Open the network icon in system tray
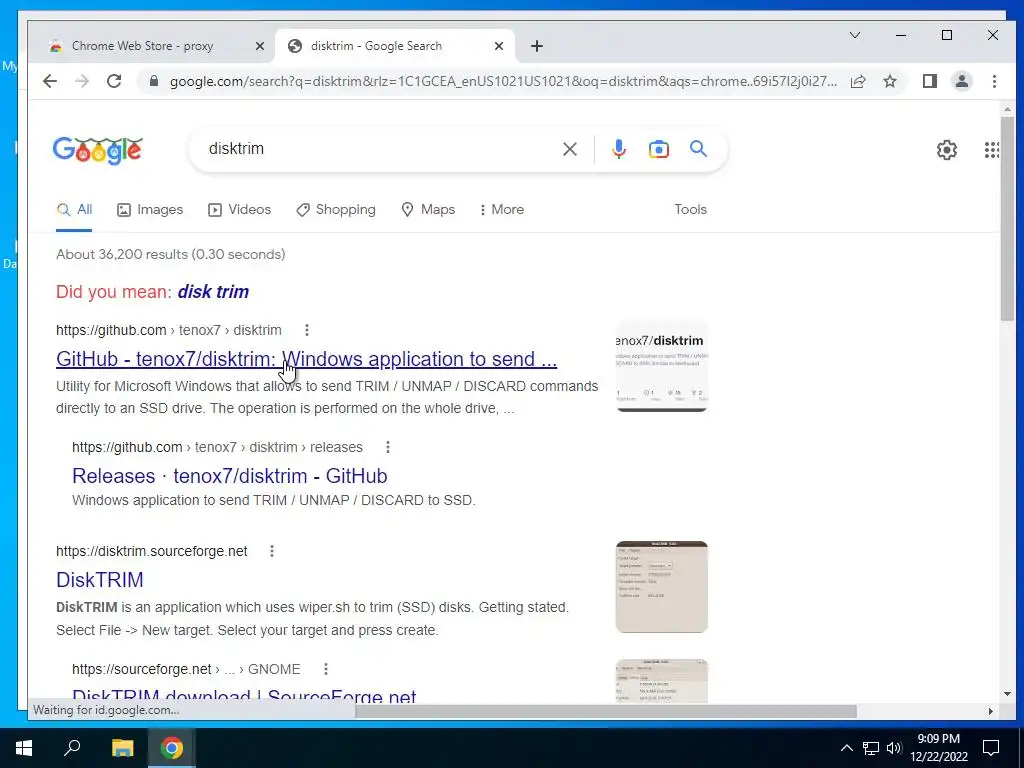The height and width of the screenshot is (768, 1024). click(871, 748)
